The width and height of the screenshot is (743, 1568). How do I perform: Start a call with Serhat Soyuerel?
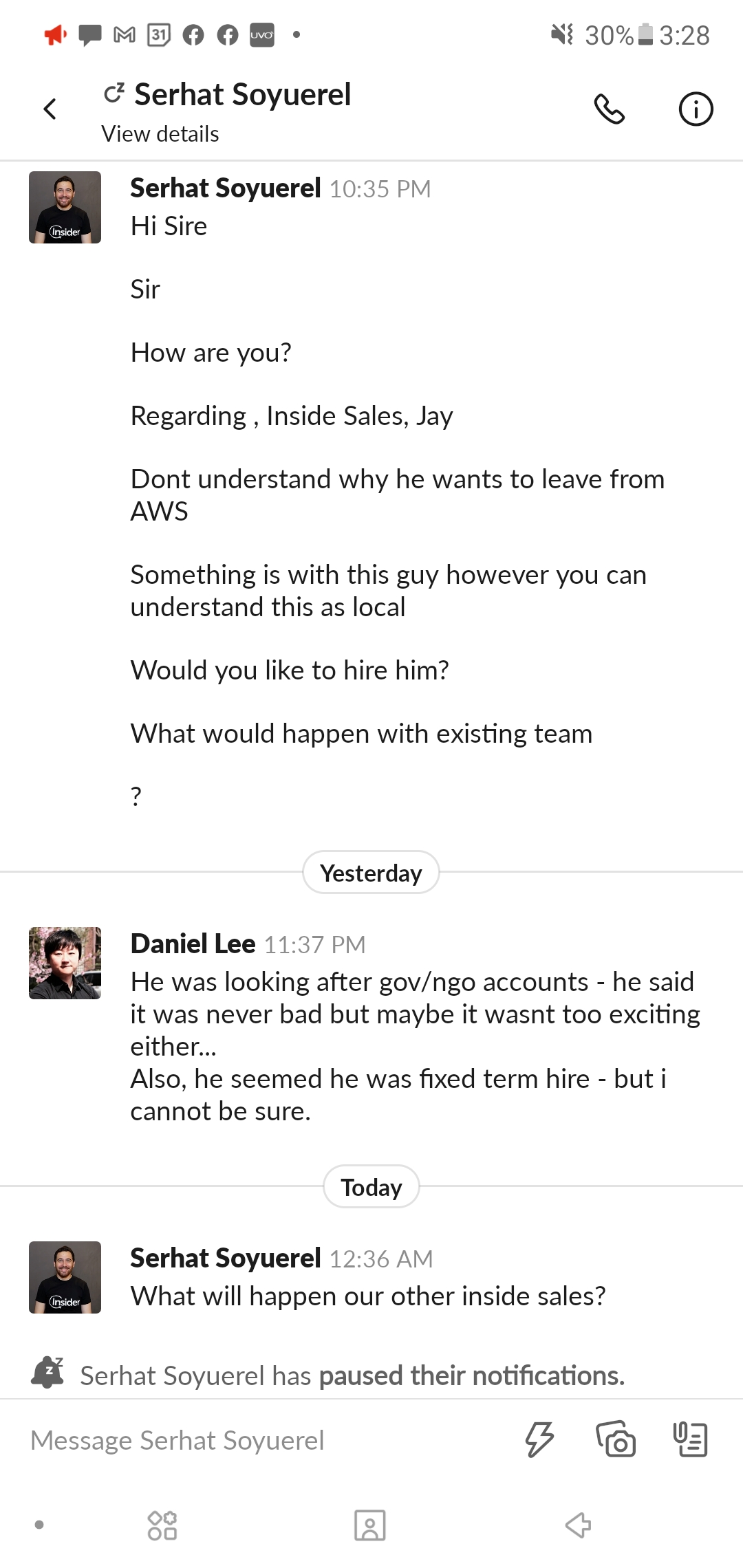609,109
